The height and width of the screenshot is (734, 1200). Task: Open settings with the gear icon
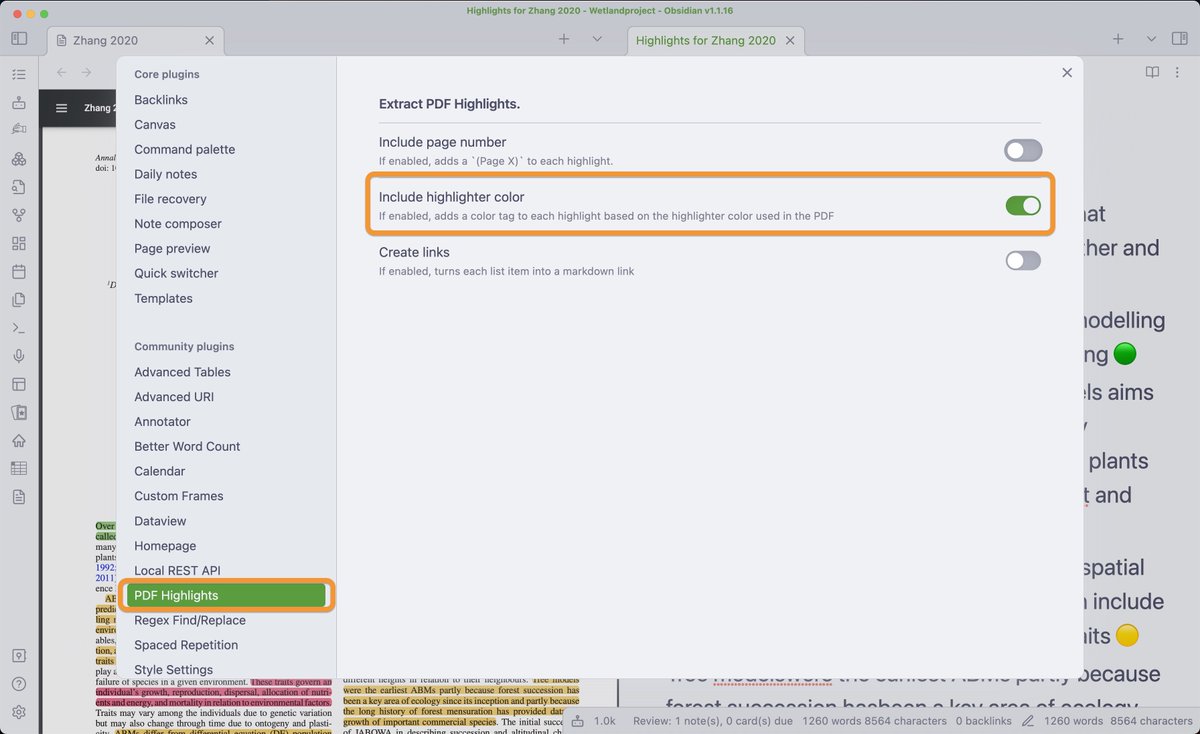coord(20,711)
